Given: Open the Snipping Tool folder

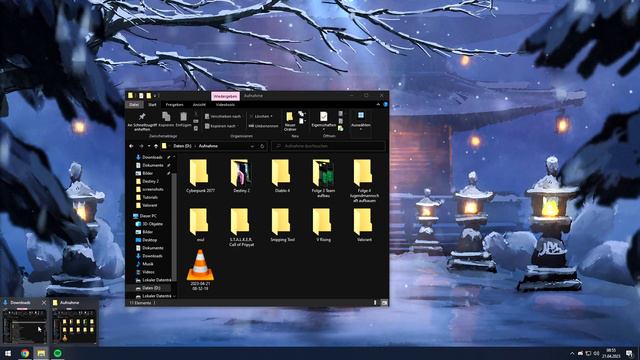Looking at the screenshot, I should coord(282,225).
